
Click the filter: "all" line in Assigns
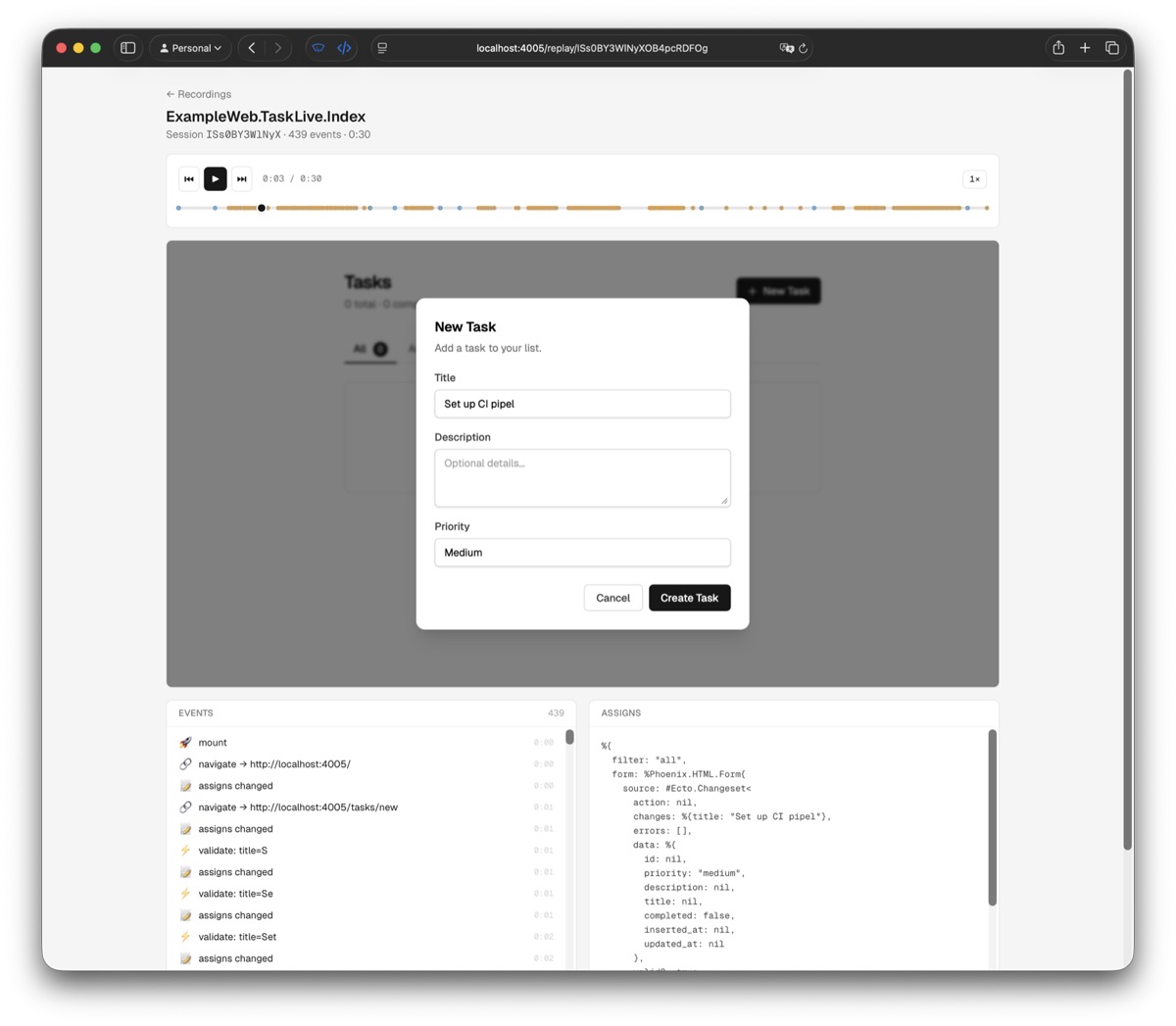650,759
